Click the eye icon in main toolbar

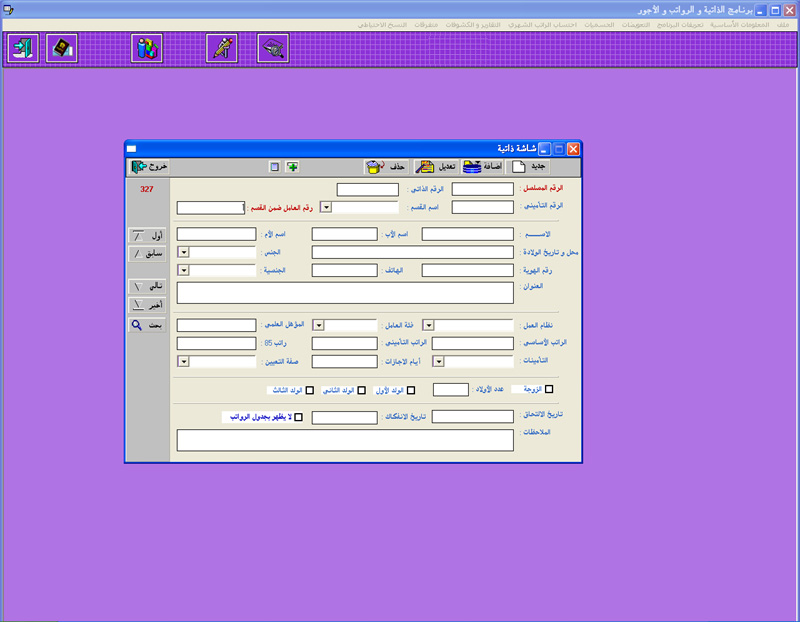[272, 47]
